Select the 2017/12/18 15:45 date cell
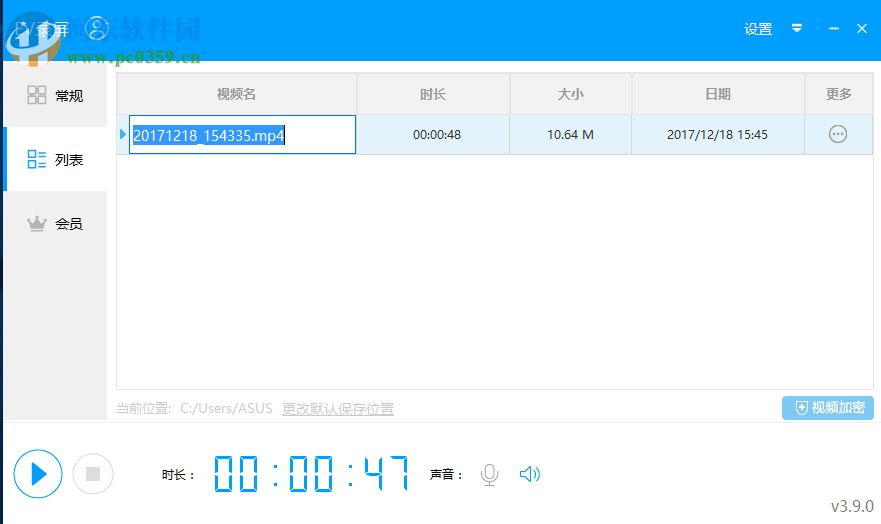 pos(717,135)
